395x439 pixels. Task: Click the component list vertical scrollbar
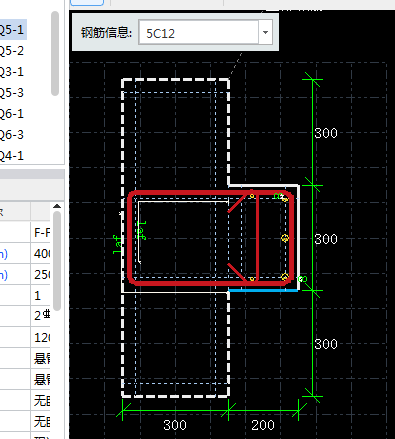coord(55,53)
